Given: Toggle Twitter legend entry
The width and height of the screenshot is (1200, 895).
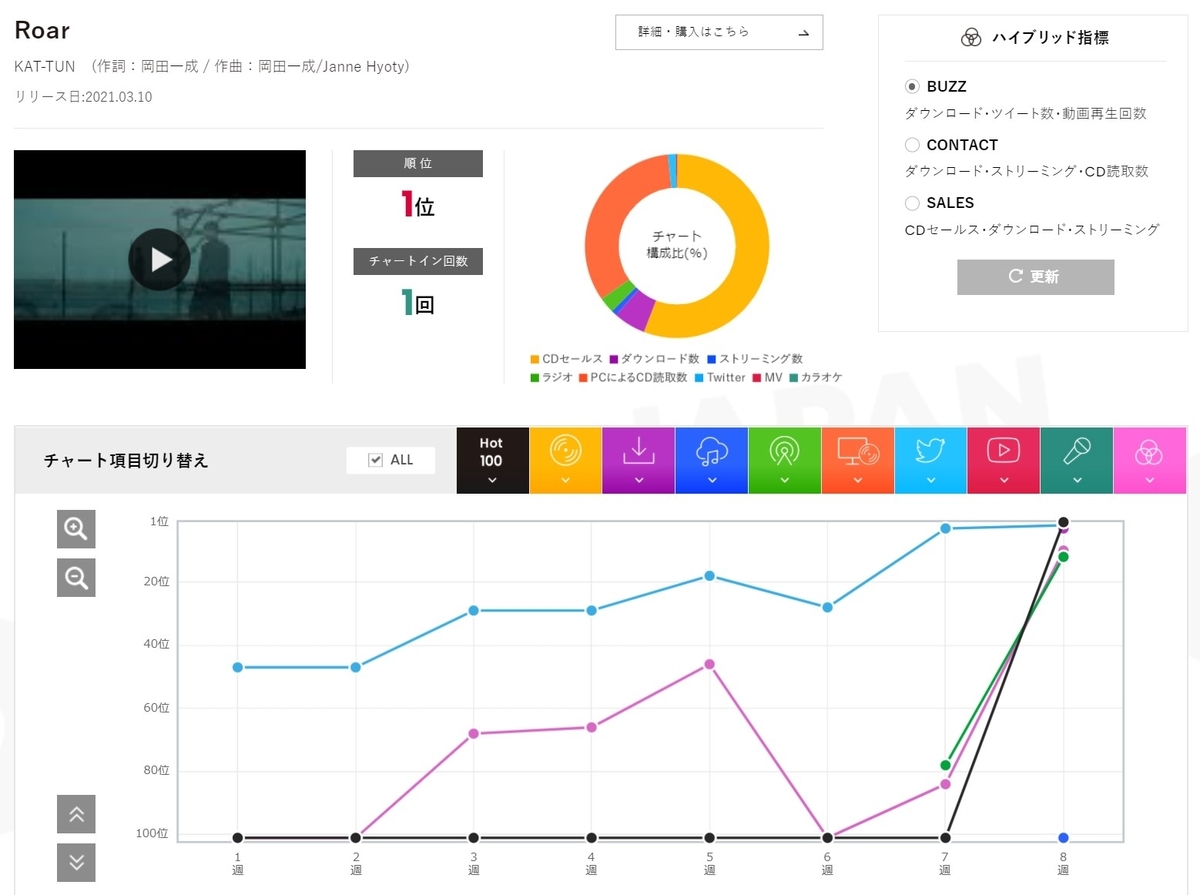Looking at the screenshot, I should pos(719,377).
